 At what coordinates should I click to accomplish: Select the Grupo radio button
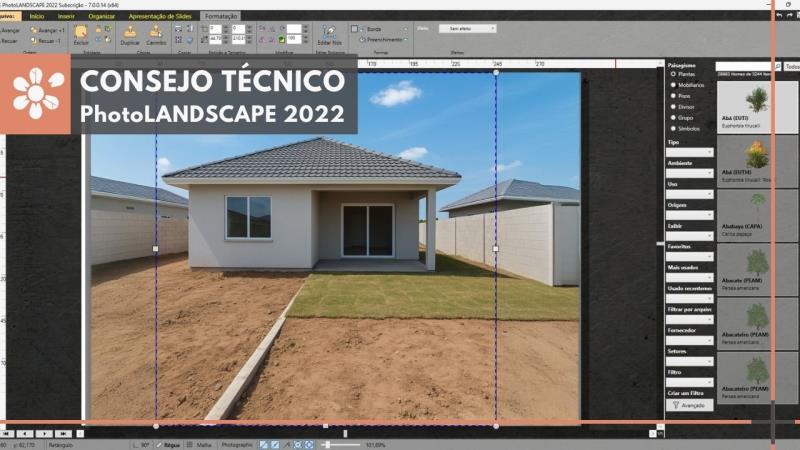point(673,117)
